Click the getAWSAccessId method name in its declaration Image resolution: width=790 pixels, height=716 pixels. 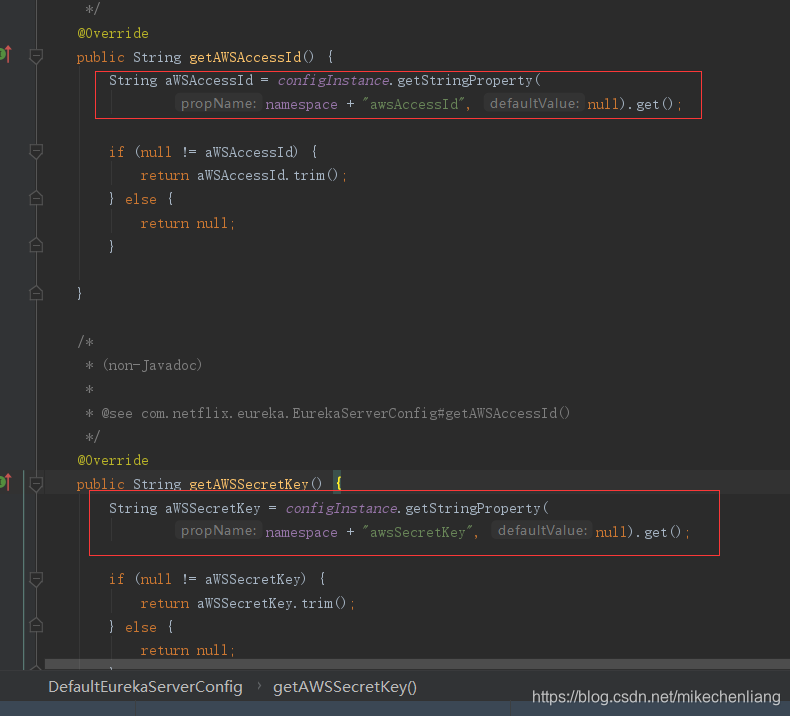[245, 57]
